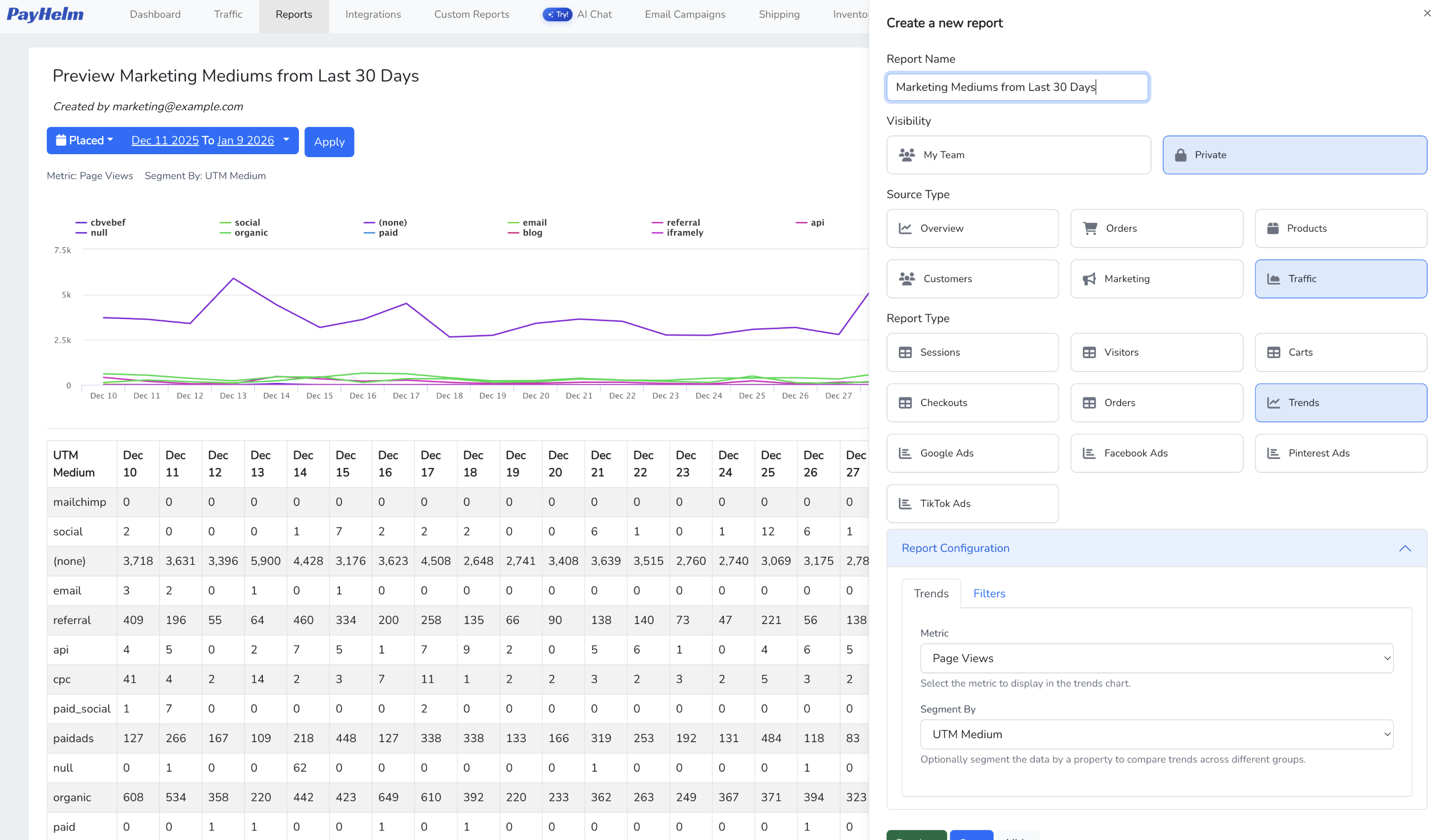
Task: Set visibility to My Team
Action: click(1018, 155)
